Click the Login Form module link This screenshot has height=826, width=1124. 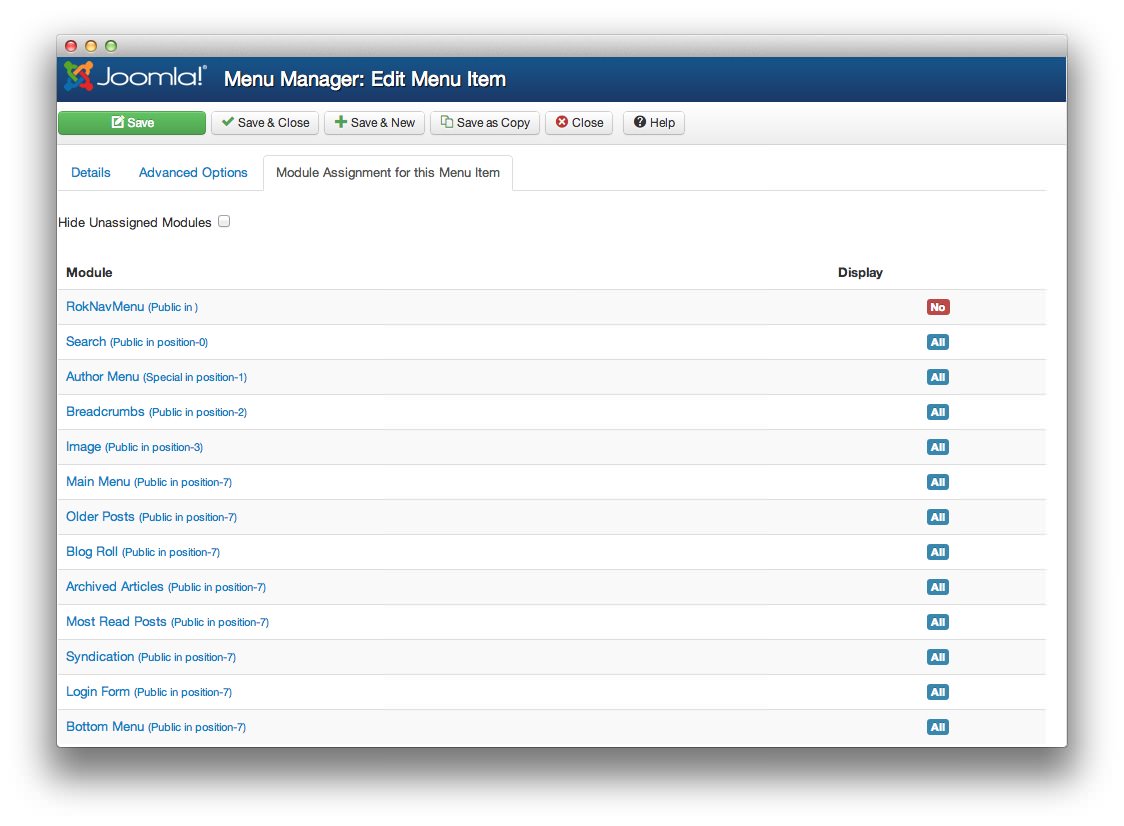coord(97,691)
